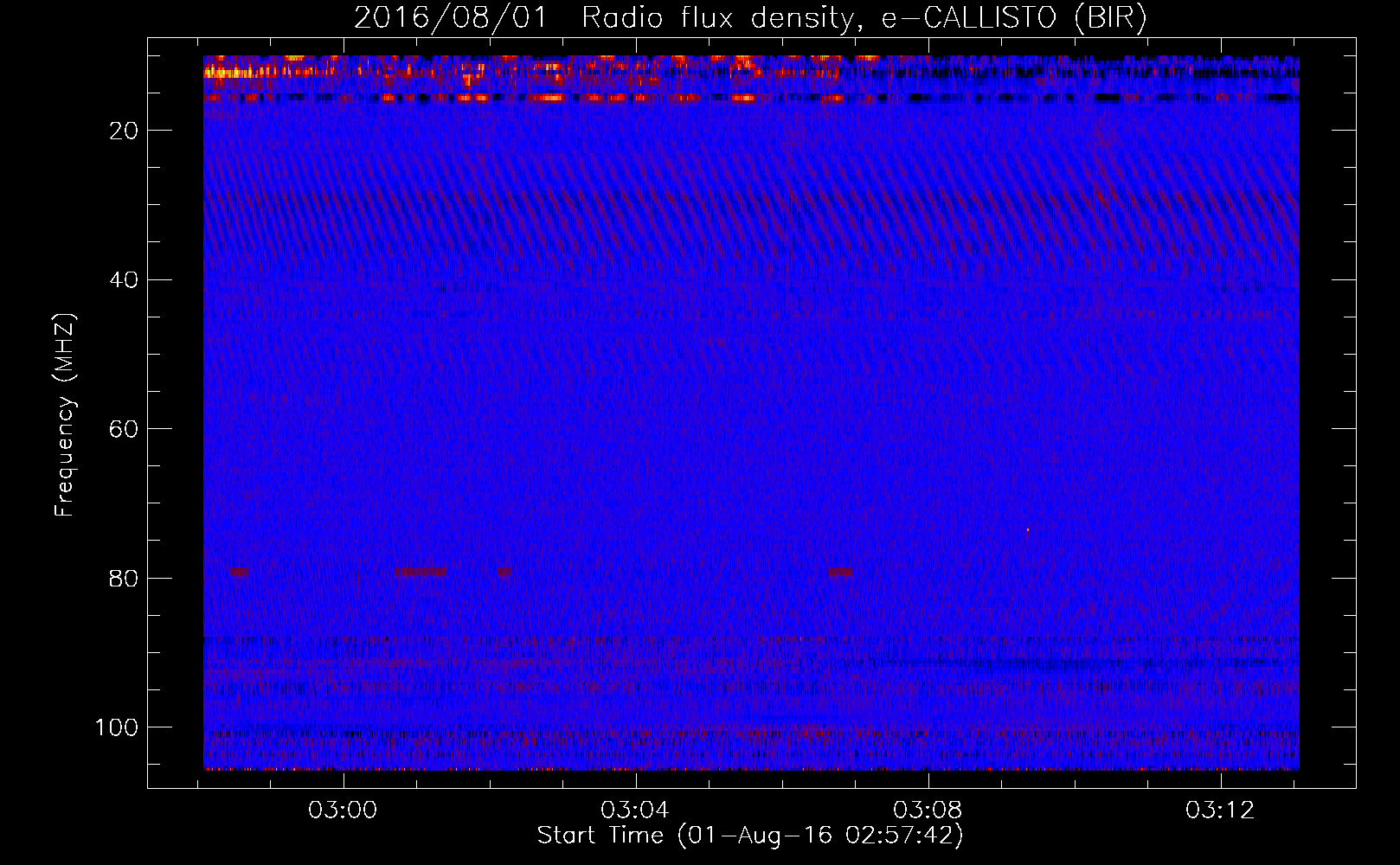
Task: Click the 20 MHz frequency tick label
Action: [x=124, y=131]
